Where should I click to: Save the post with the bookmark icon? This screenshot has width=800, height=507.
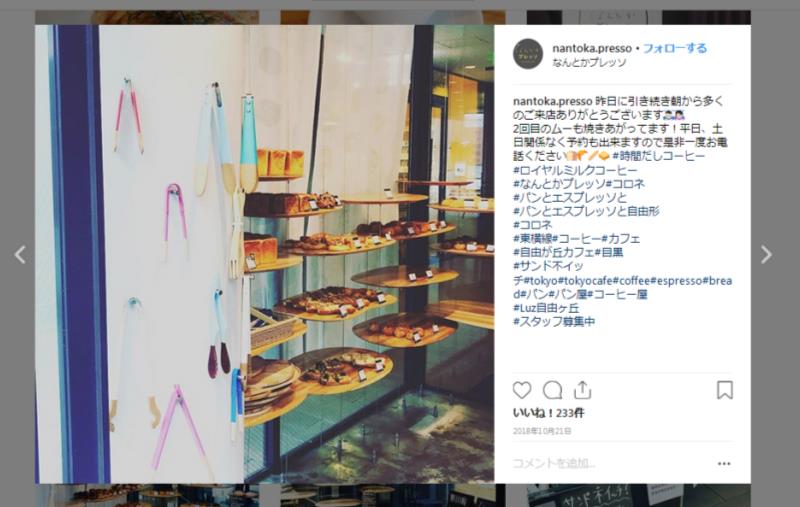pos(724,390)
